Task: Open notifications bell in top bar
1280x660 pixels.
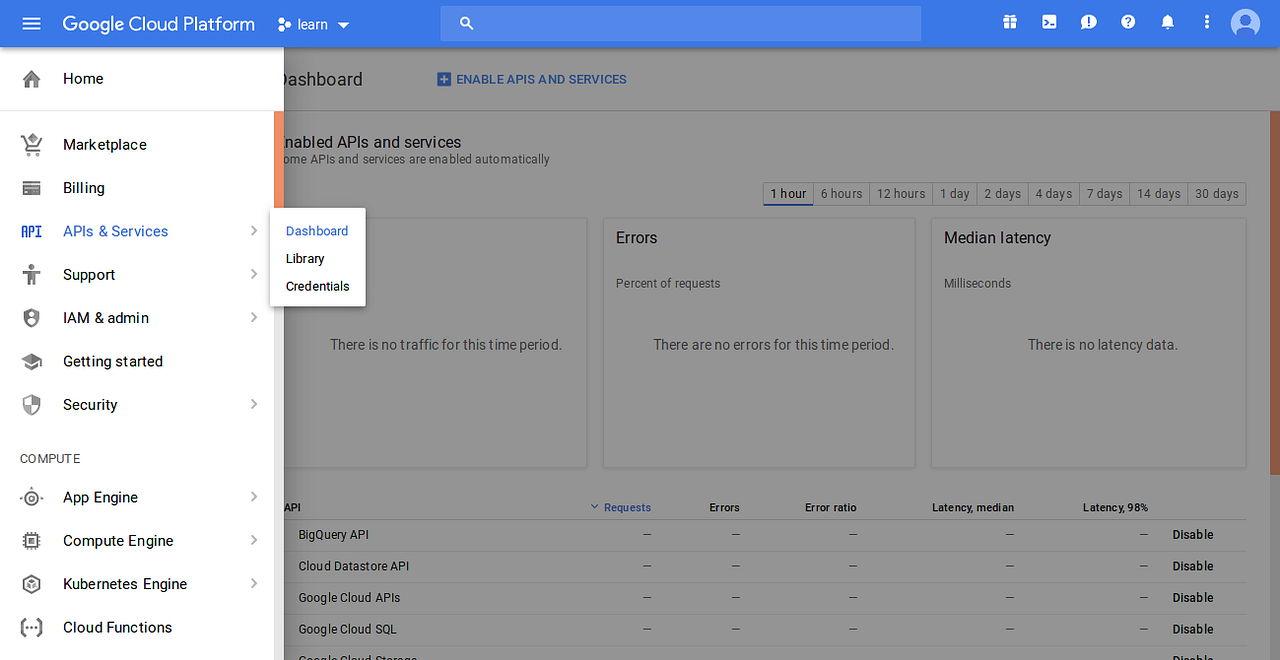Action: [x=1167, y=21]
